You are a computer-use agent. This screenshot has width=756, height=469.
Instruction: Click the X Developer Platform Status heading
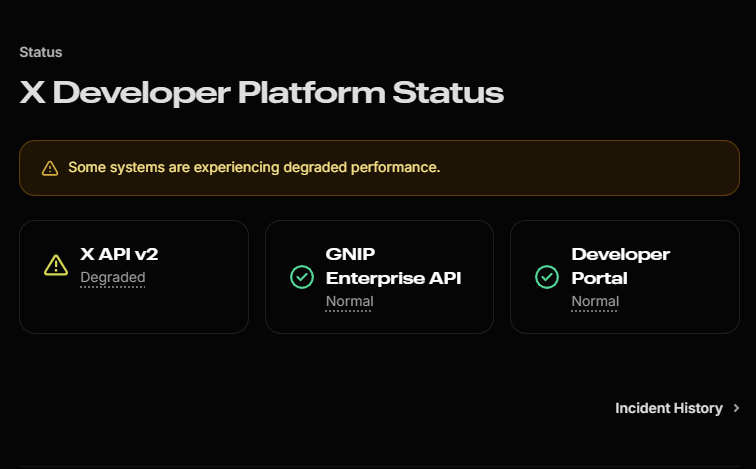262,93
